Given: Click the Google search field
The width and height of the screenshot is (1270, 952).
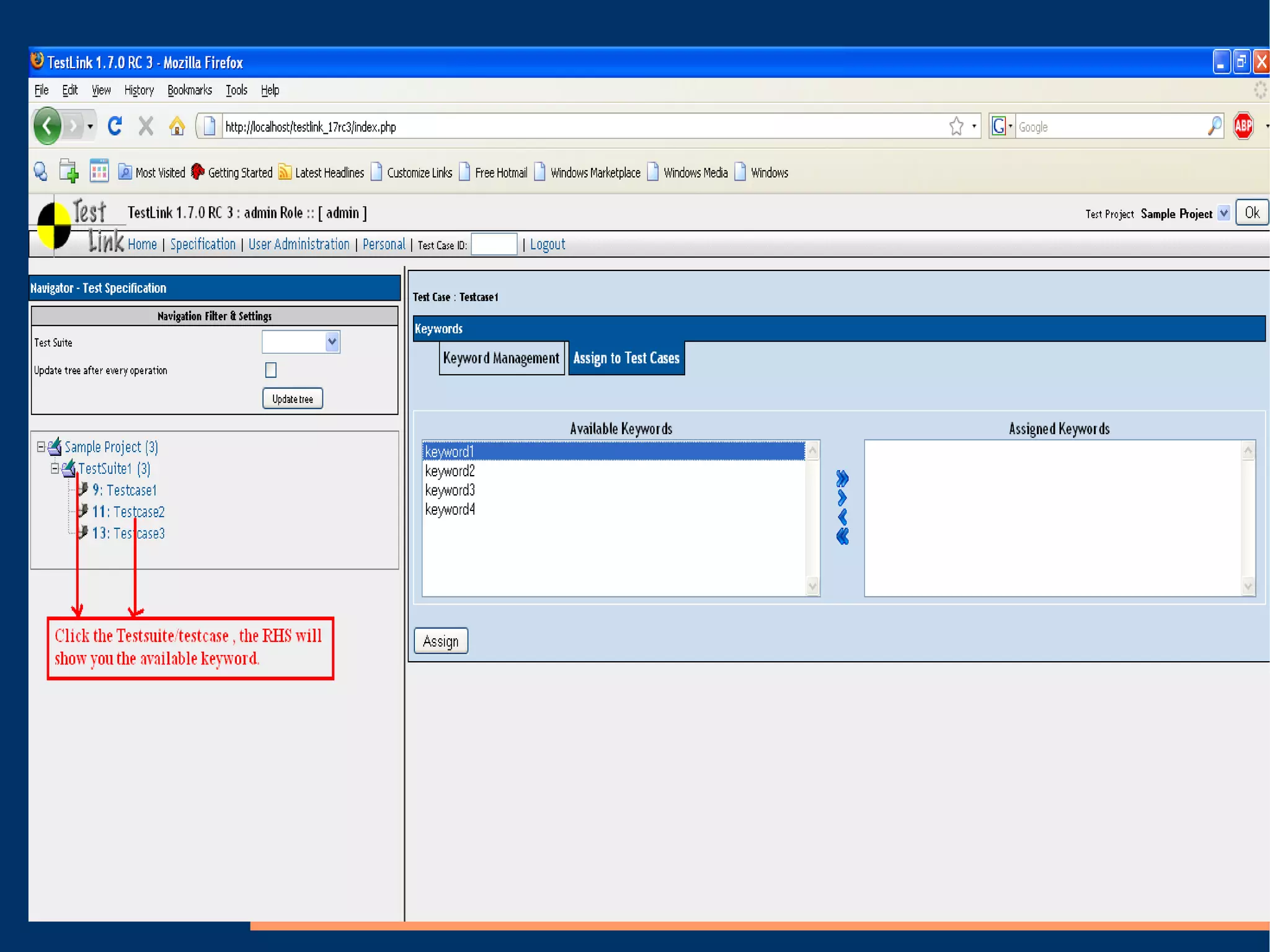Looking at the screenshot, I should pyautogui.click(x=1110, y=127).
